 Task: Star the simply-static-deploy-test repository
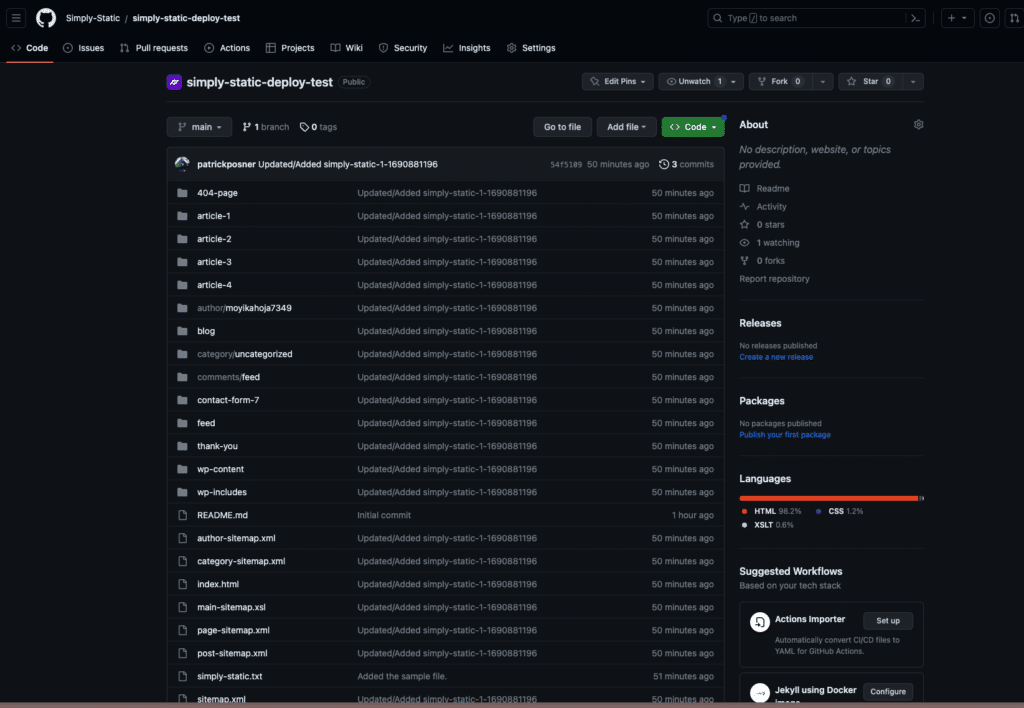[871, 82]
